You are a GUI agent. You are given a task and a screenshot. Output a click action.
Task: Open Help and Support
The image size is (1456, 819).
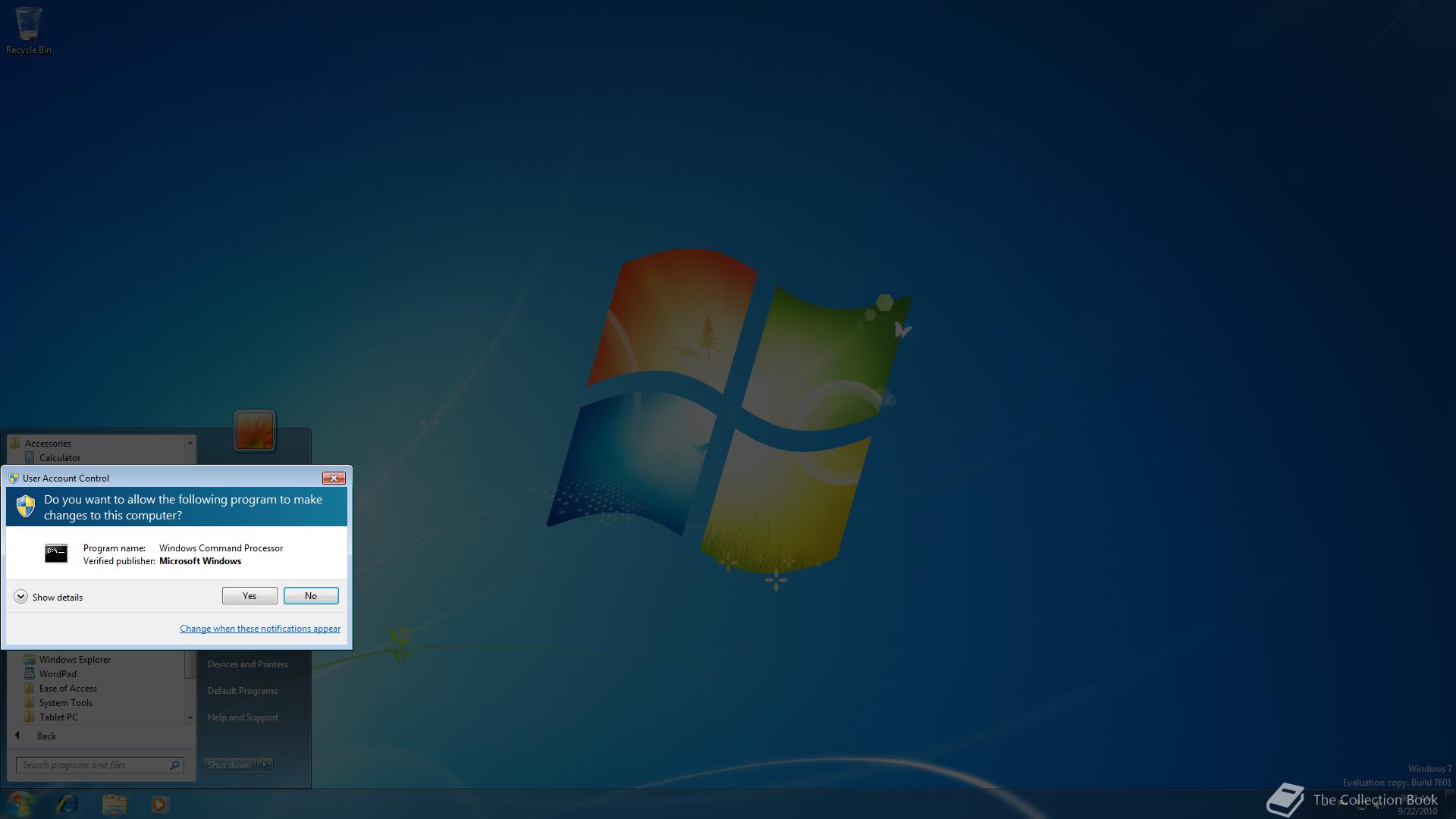243,717
